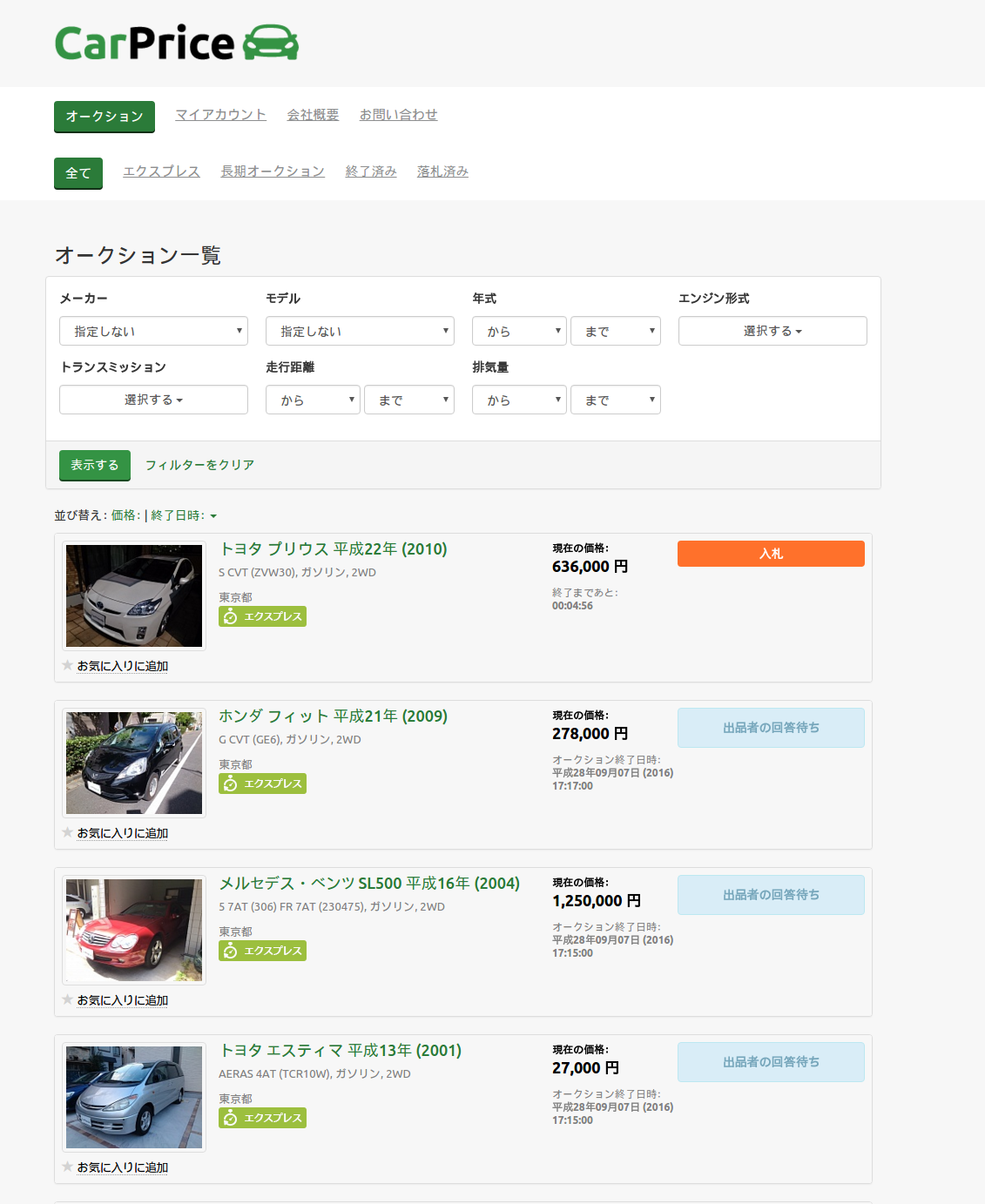Click the orange 入札 bid button
Viewport: 985px width, 1204px height.
pyautogui.click(x=771, y=554)
